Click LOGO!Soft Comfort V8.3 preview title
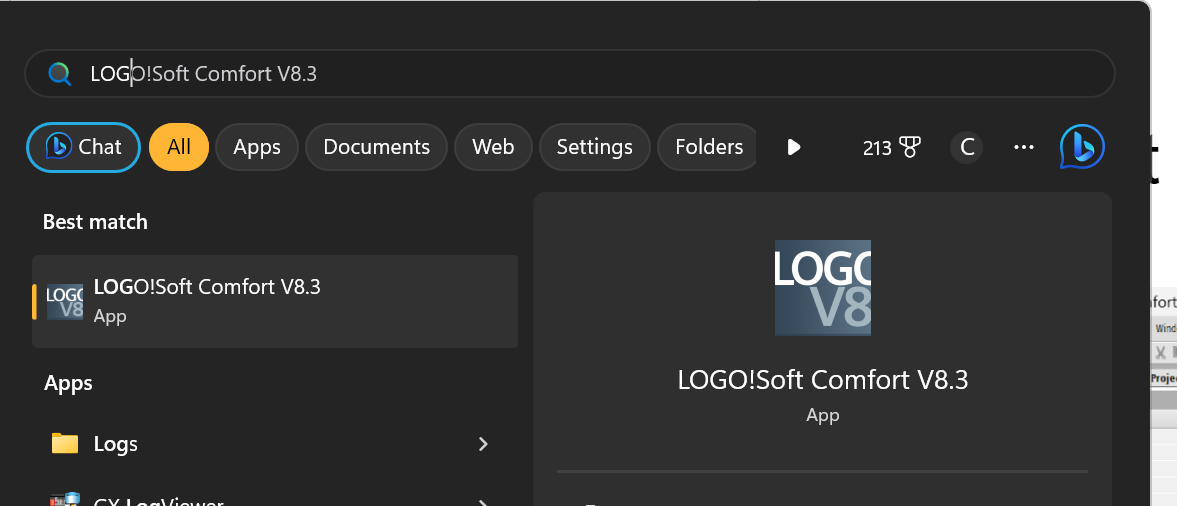Image resolution: width=1177 pixels, height=506 pixels. 823,380
